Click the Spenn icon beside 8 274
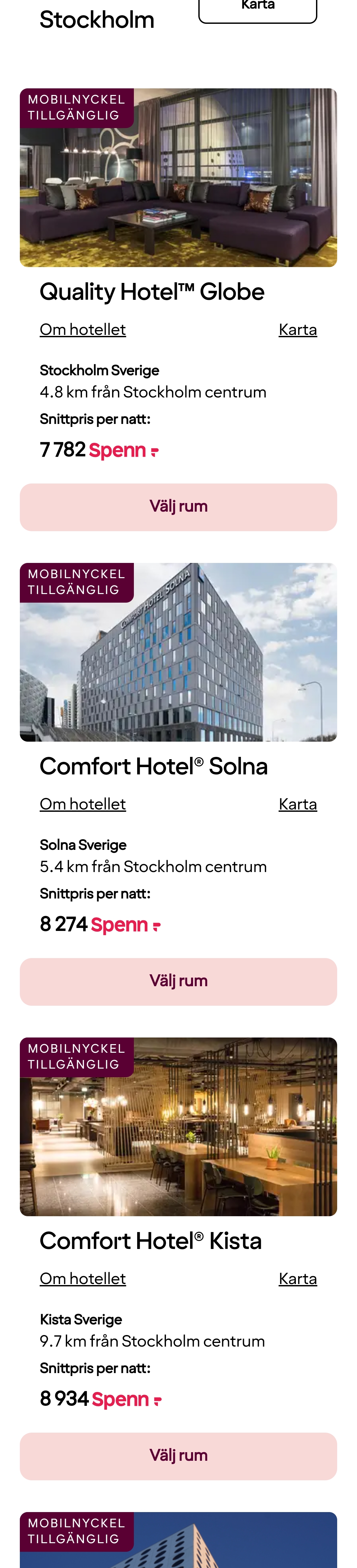 coord(156,926)
